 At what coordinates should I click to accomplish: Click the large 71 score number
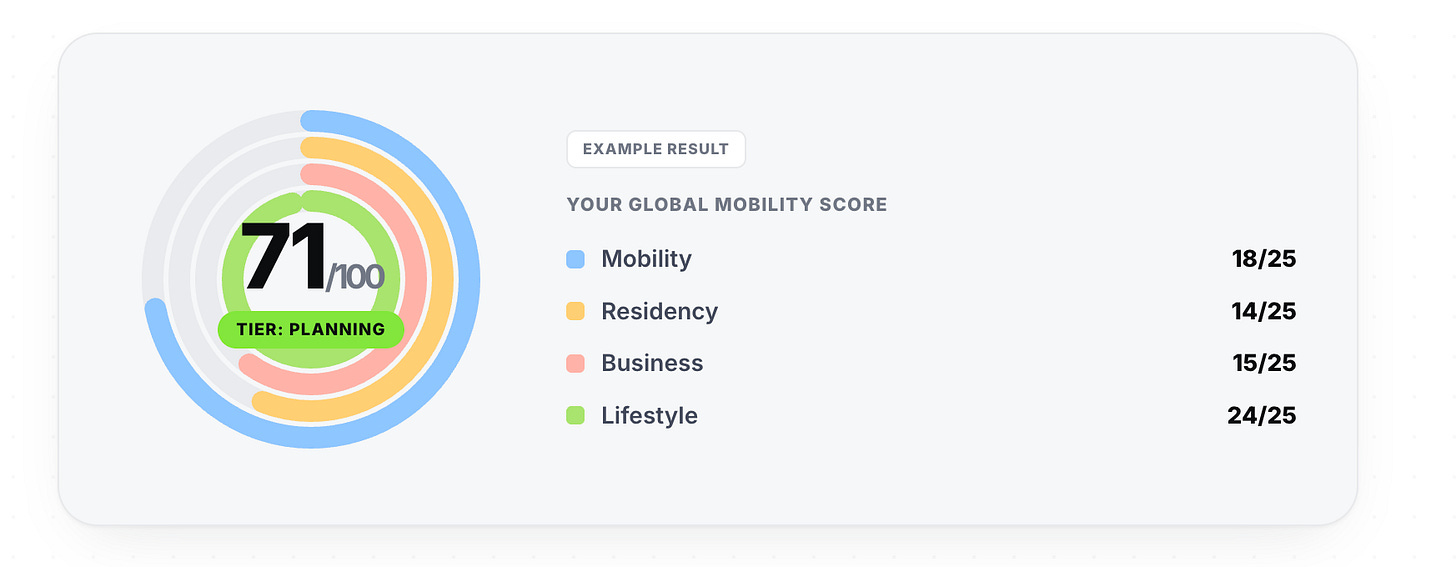click(284, 256)
